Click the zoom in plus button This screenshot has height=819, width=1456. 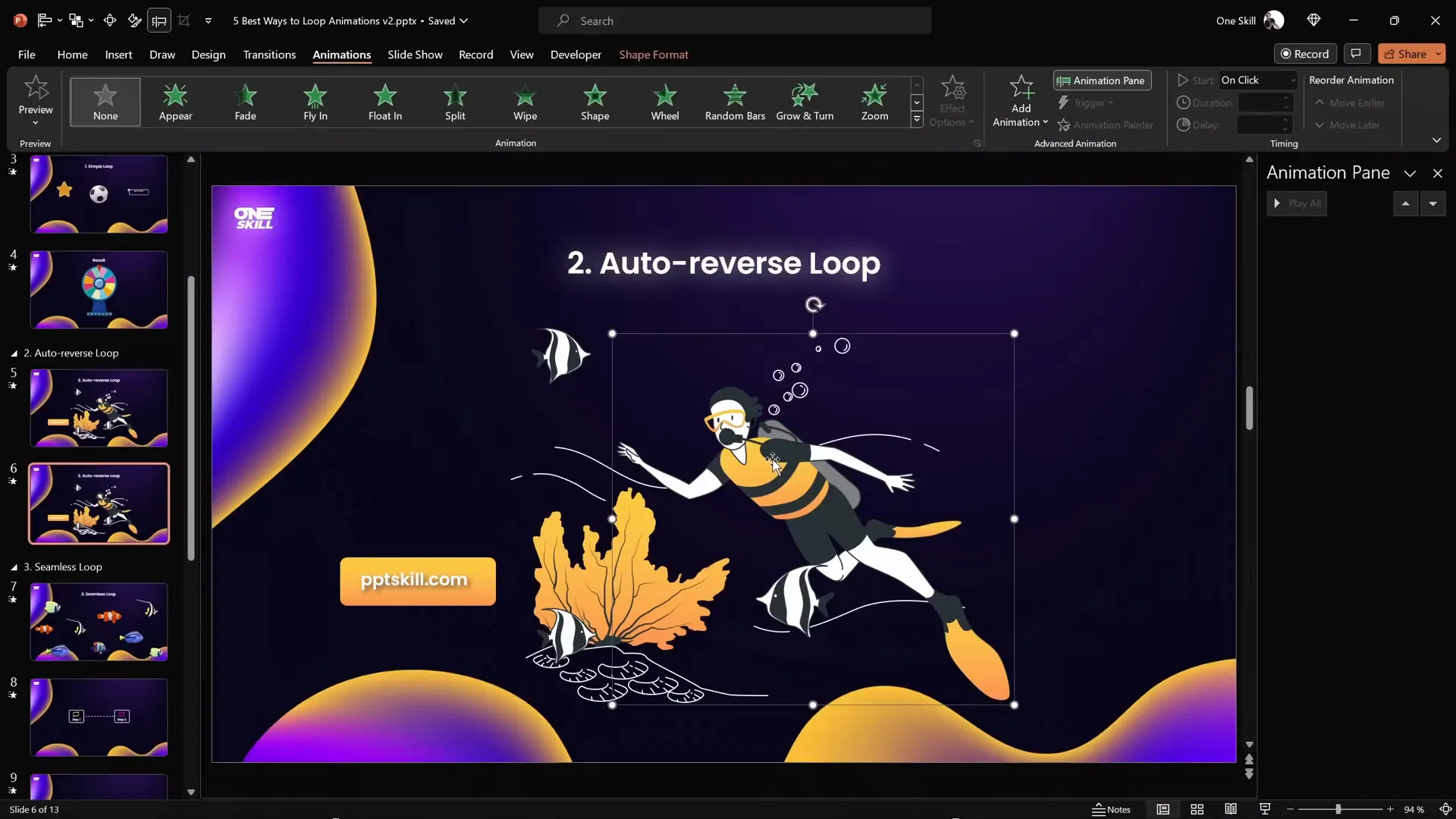pyautogui.click(x=1390, y=809)
